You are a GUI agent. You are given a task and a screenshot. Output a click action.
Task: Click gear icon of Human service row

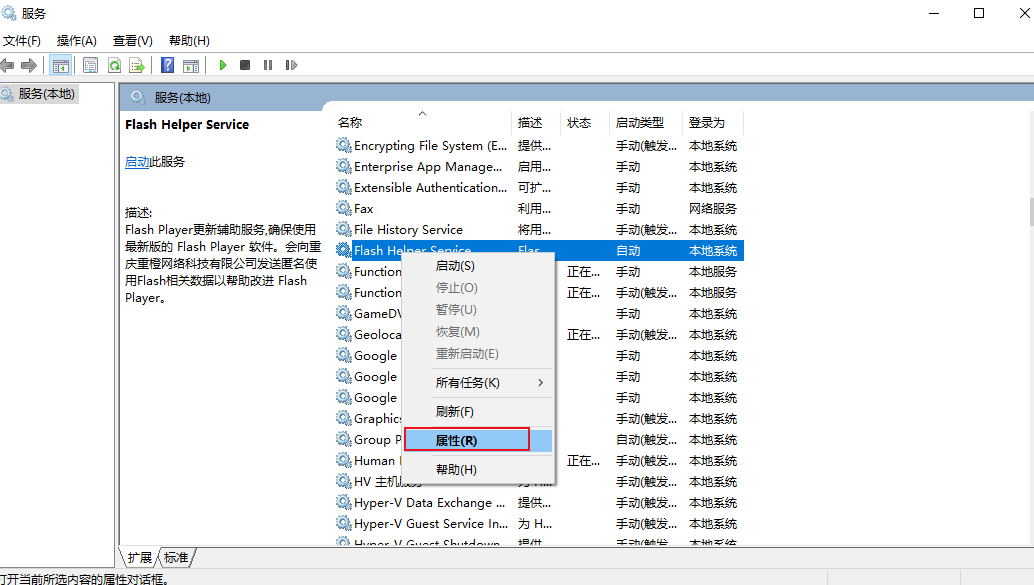click(x=343, y=460)
